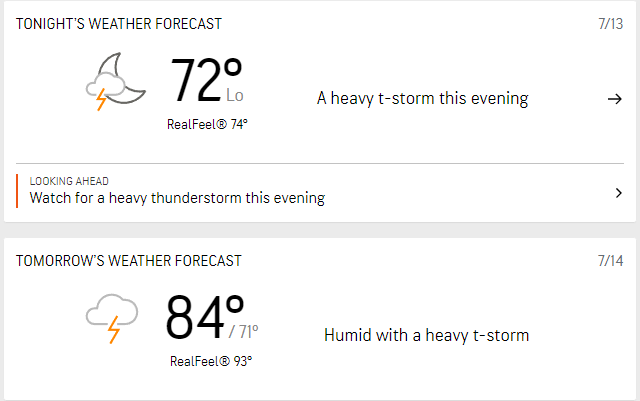640x401 pixels.
Task: Click the RealFeel 74° reading
Action: (207, 124)
